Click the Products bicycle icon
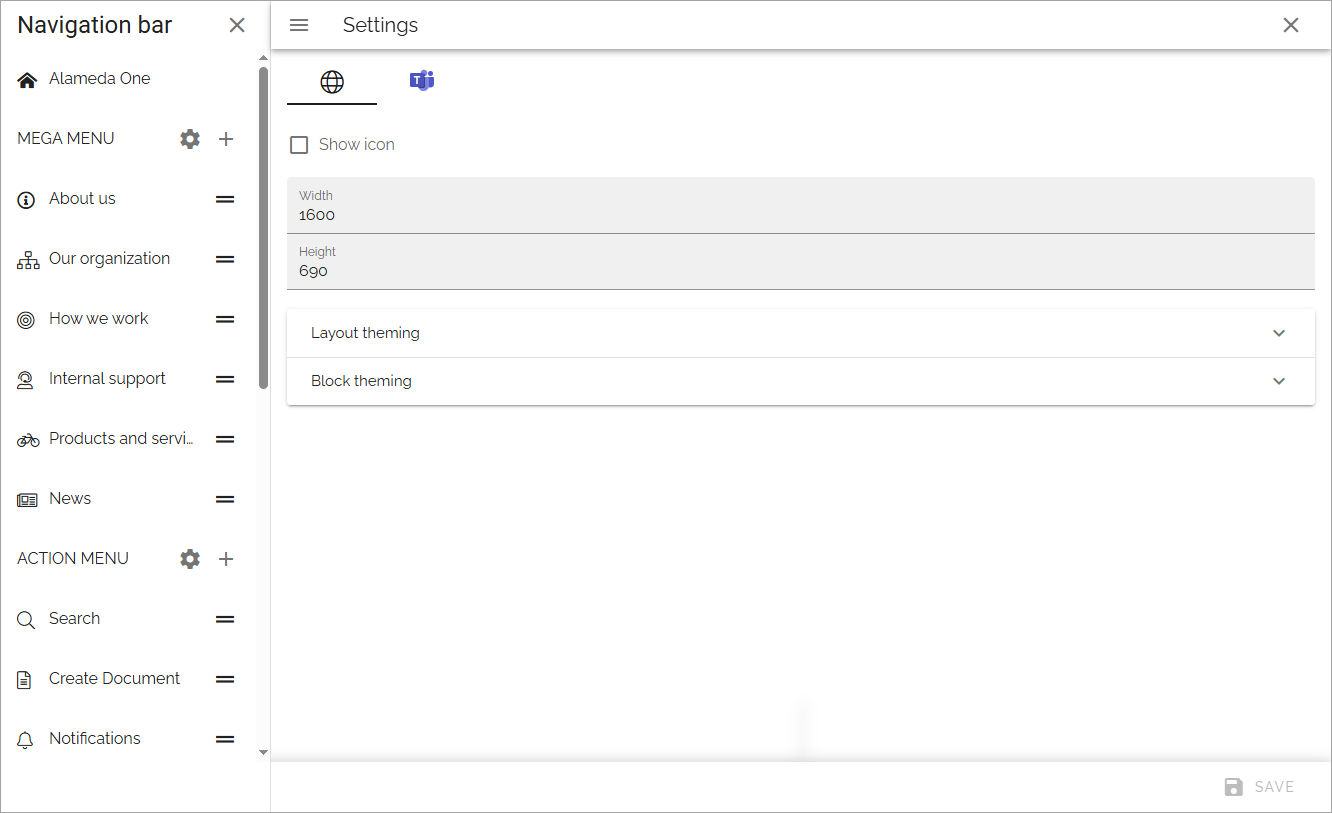 pyautogui.click(x=28, y=440)
